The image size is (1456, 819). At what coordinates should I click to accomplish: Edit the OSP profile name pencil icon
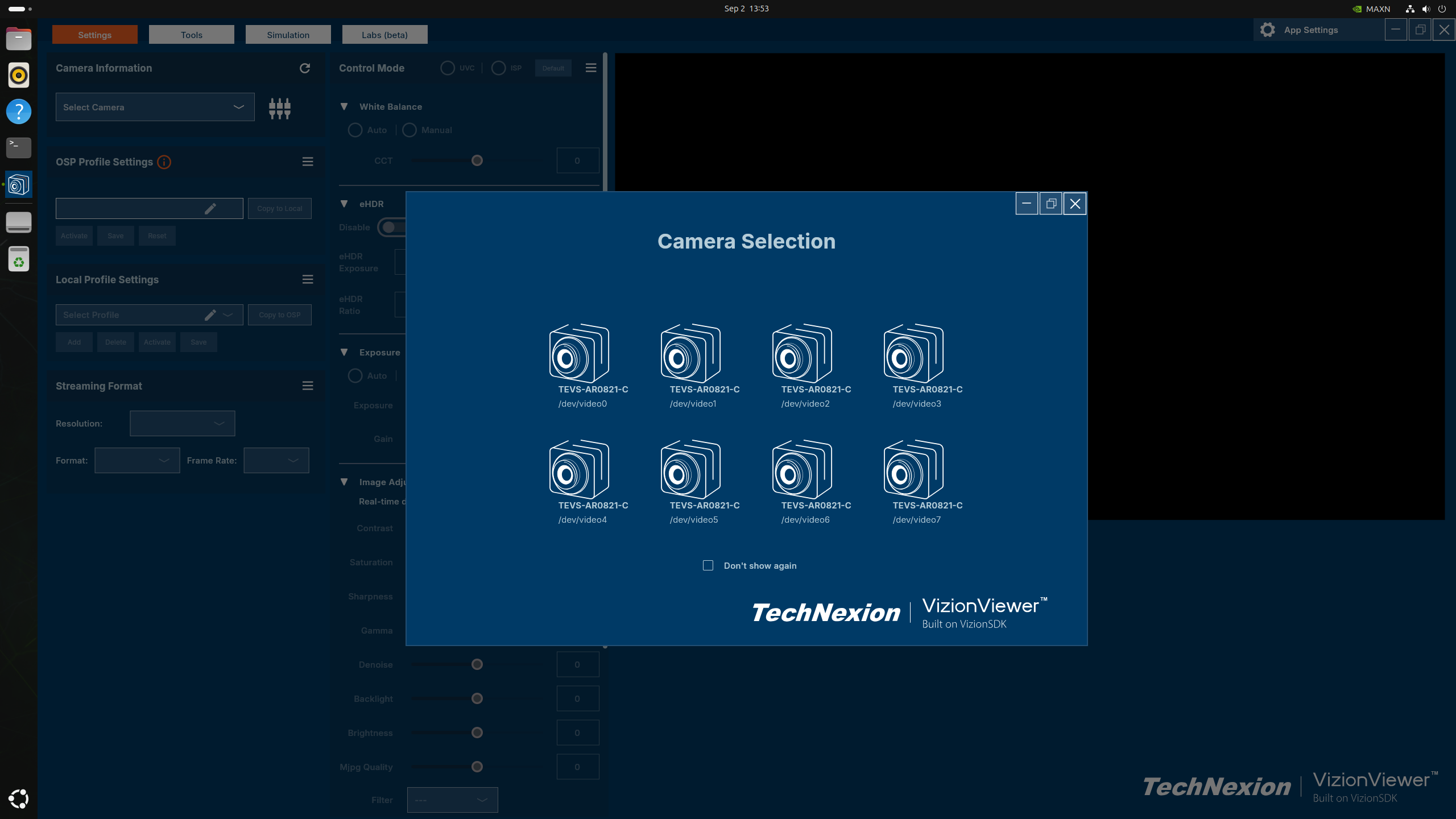[x=210, y=209]
